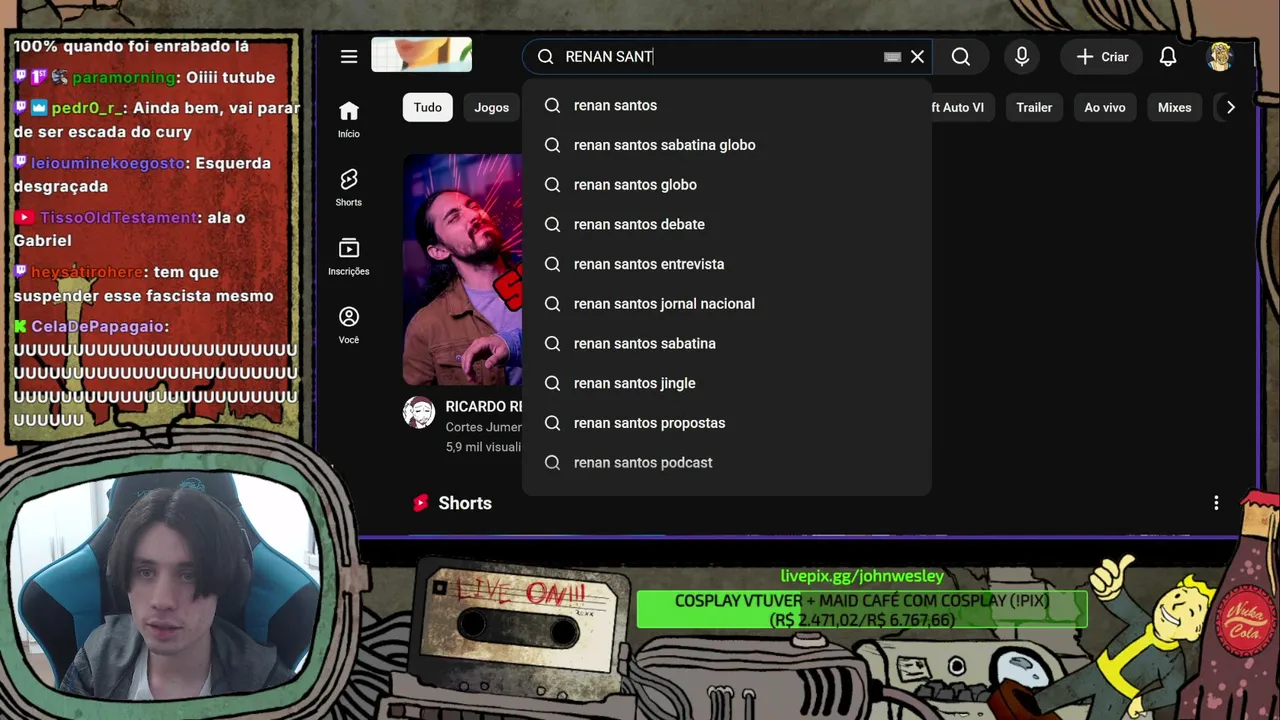1280x720 pixels.
Task: Click chat username leiouminekoegosto
Action: point(108,163)
